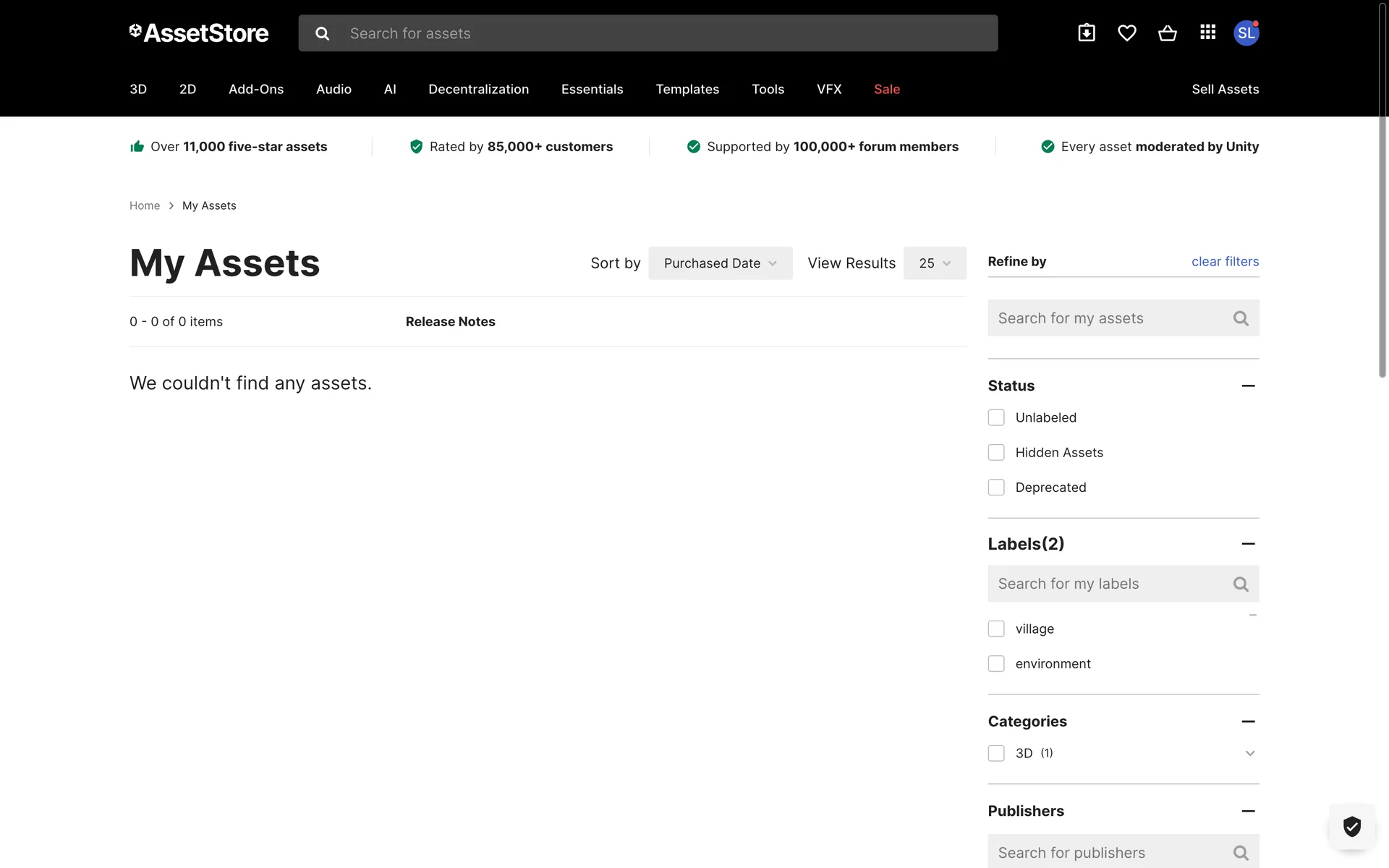The image size is (1389, 868).
Task: Expand the 3D category chevron
Action: point(1249,754)
